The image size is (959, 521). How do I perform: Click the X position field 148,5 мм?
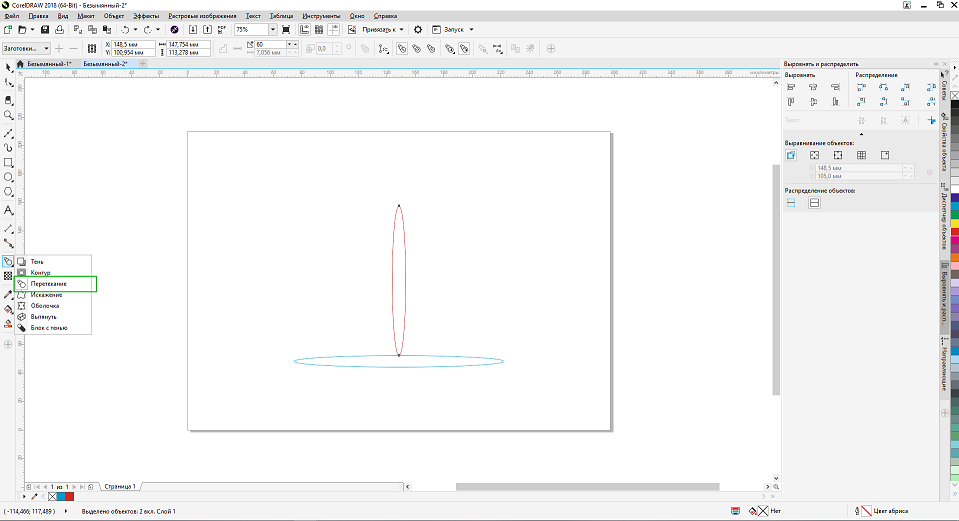pyautogui.click(x=133, y=45)
